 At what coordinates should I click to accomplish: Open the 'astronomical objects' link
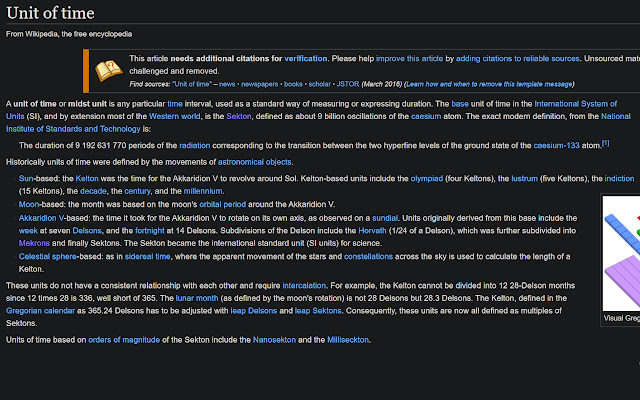pos(255,162)
